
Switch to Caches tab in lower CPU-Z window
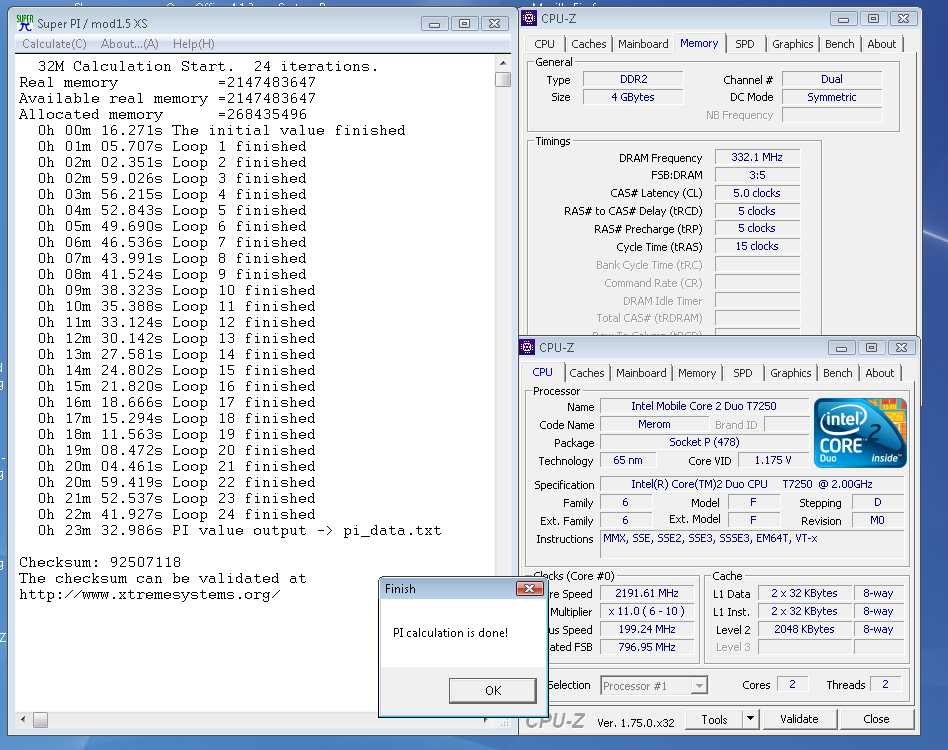click(x=586, y=373)
